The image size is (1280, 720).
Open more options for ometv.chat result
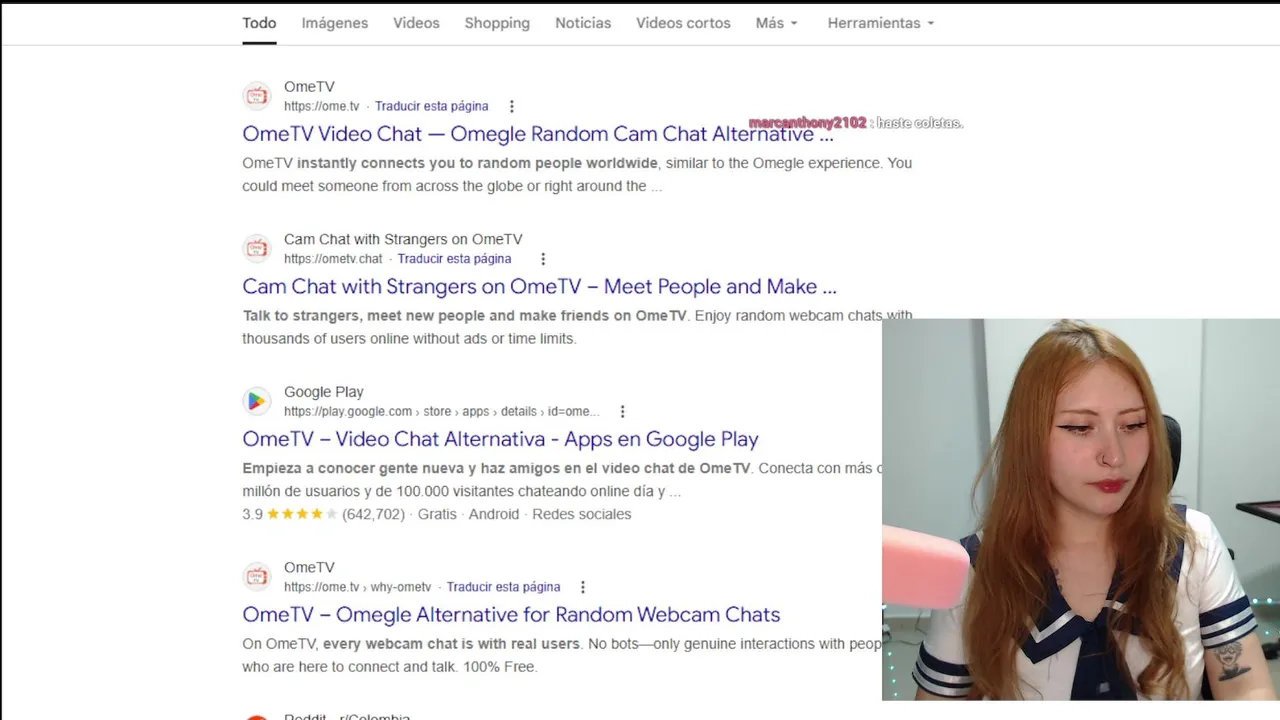point(543,259)
